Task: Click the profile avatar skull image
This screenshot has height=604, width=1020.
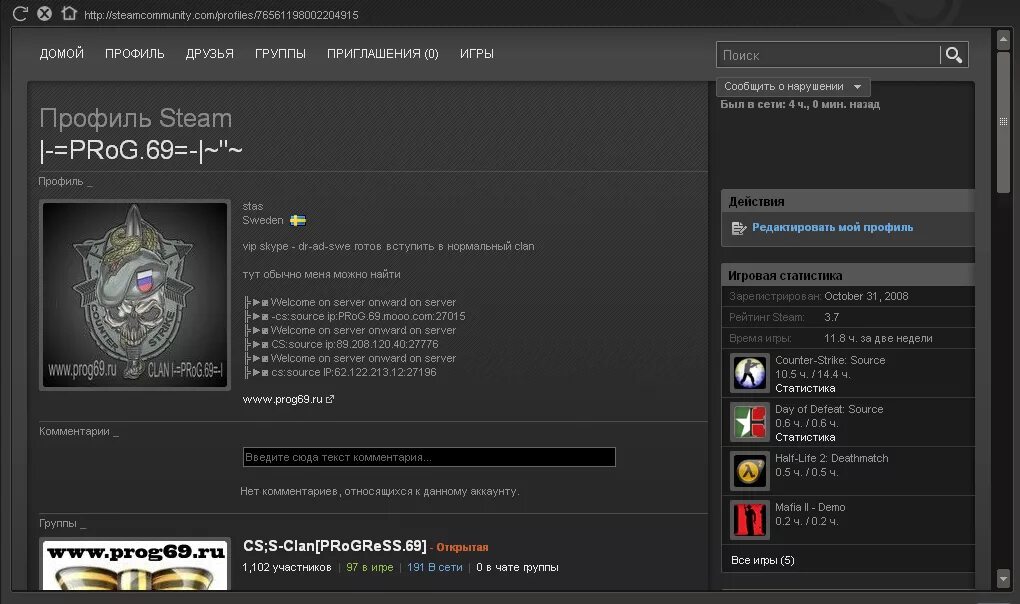Action: tap(135, 295)
